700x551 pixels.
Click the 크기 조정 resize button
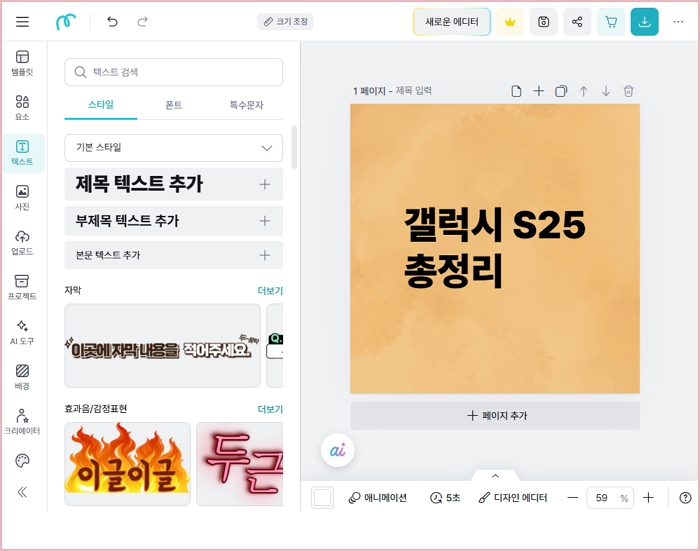285,21
